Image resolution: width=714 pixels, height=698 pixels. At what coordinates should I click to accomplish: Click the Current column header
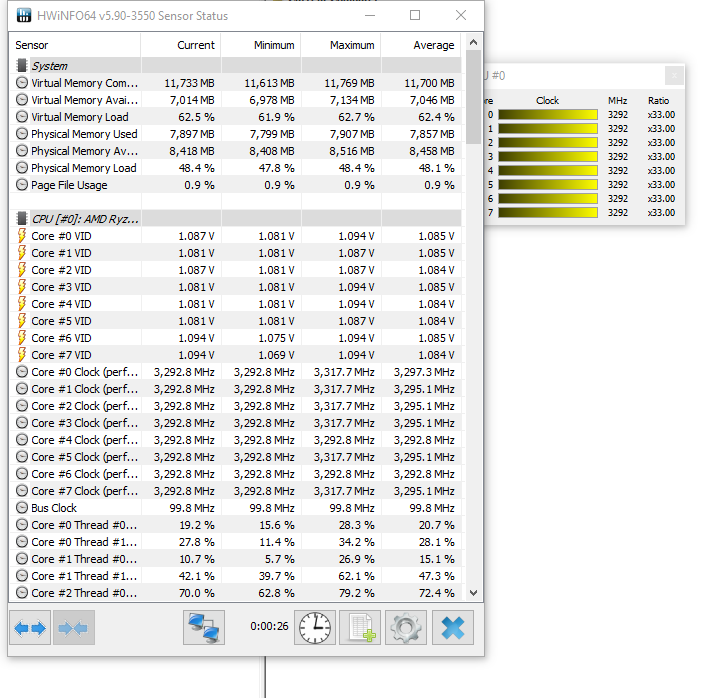pyautogui.click(x=181, y=45)
